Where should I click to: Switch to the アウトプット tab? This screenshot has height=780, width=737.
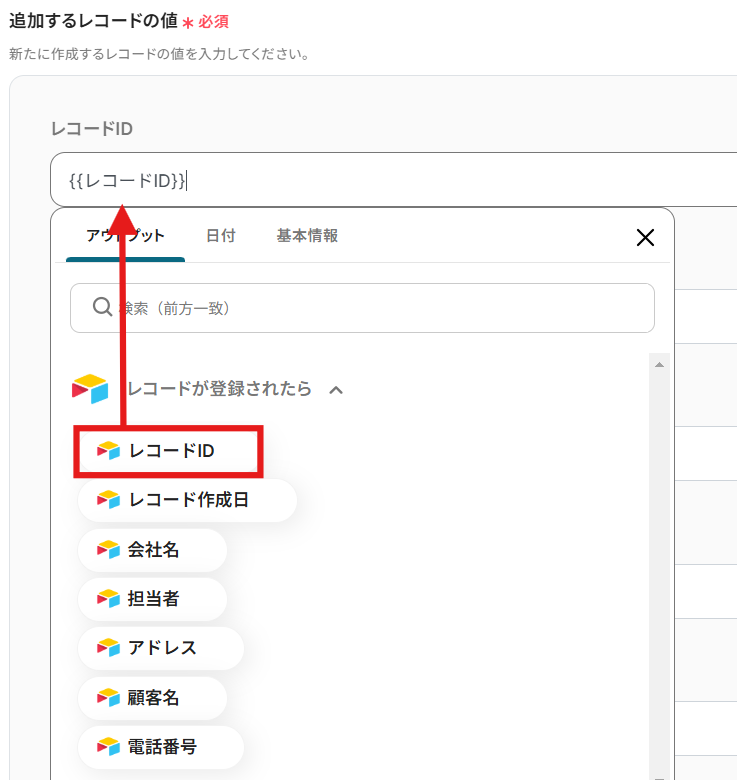pos(125,236)
